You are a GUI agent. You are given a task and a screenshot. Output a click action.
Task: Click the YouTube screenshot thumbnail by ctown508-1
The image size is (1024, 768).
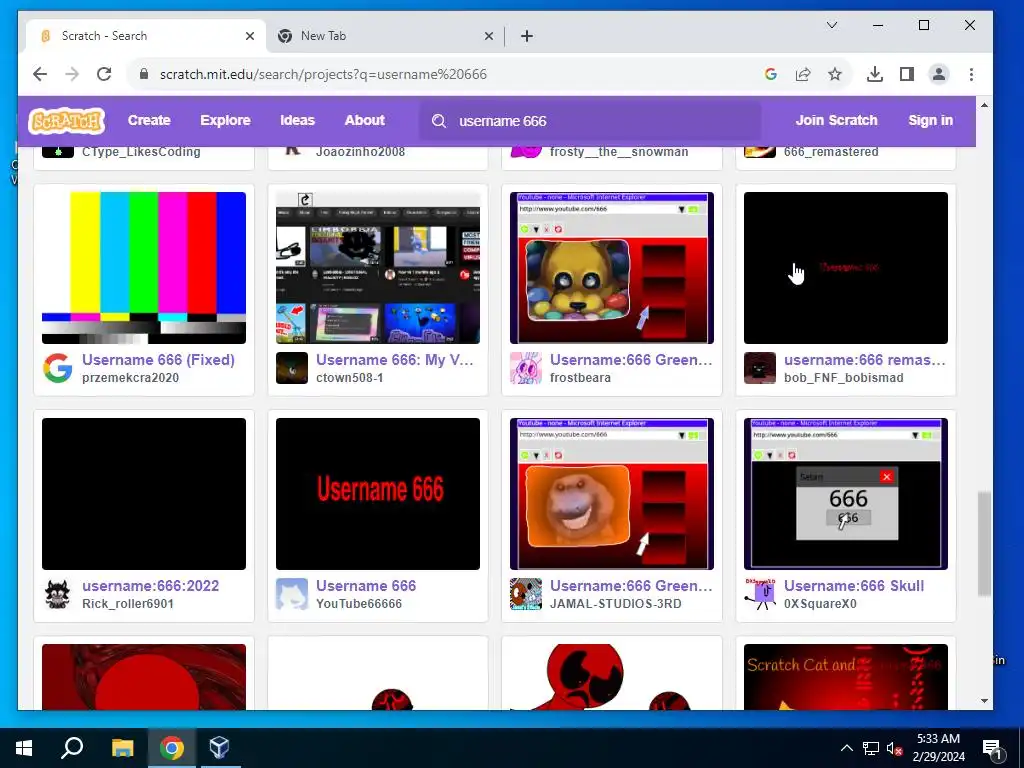(x=377, y=268)
